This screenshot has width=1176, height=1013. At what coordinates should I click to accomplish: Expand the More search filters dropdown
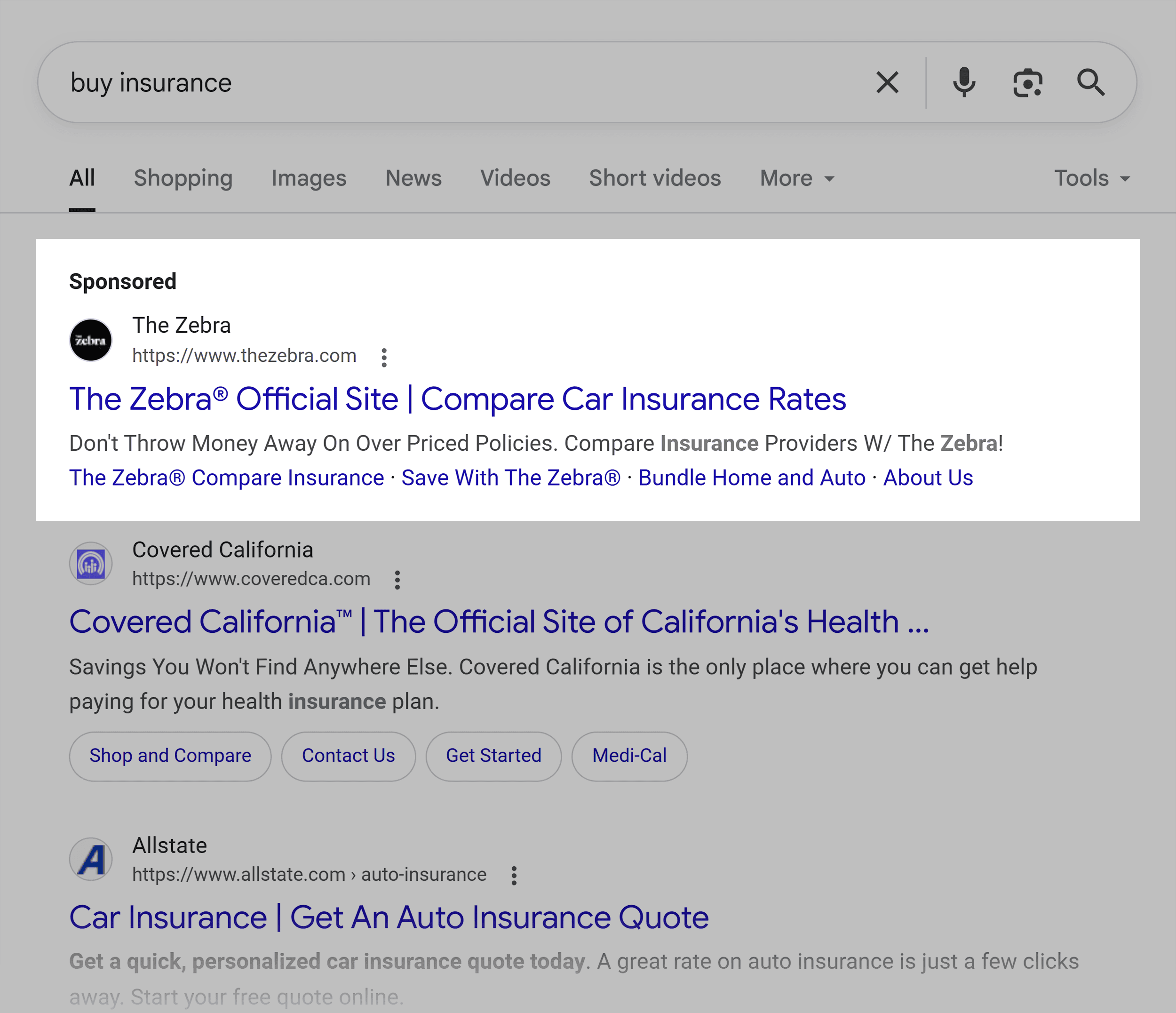[796, 178]
